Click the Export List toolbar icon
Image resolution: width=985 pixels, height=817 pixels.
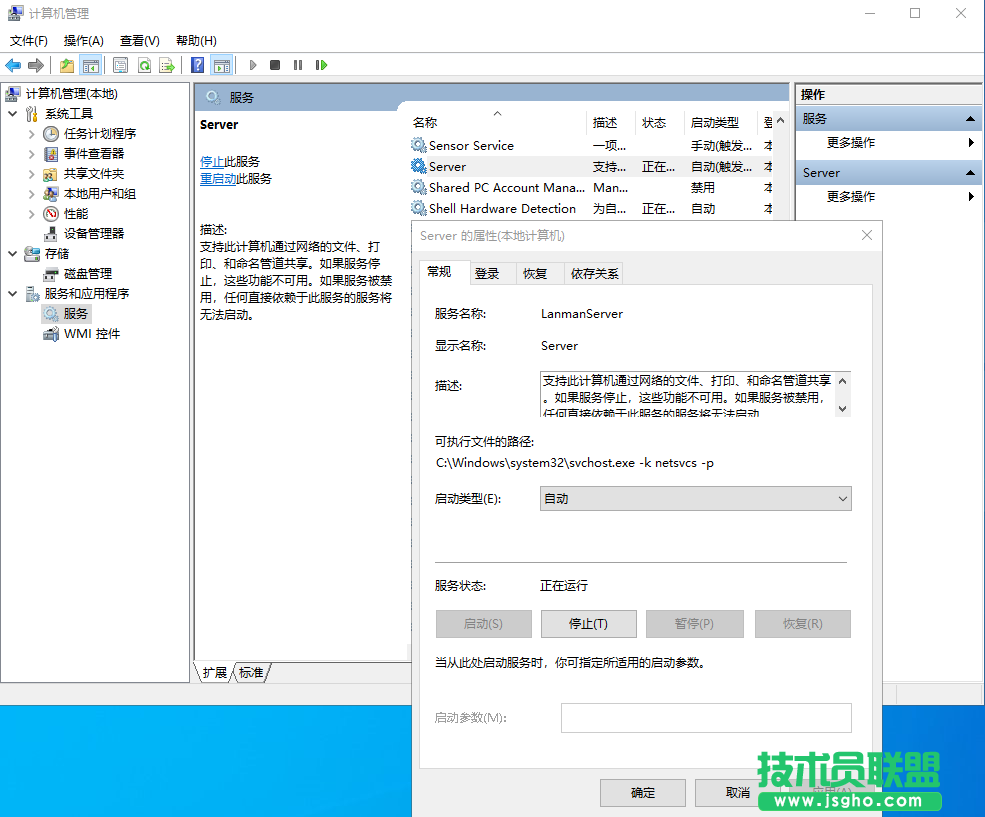(167, 65)
